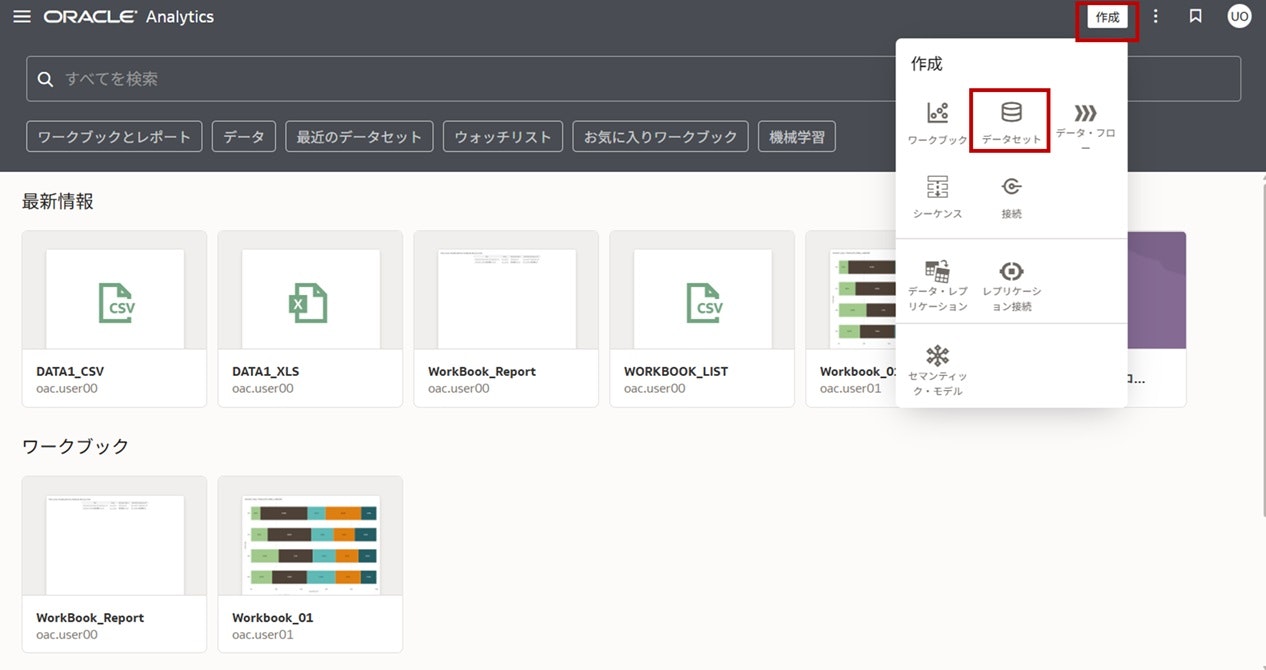
Task: Click the 最新情報 section heading
Action: pos(58,202)
